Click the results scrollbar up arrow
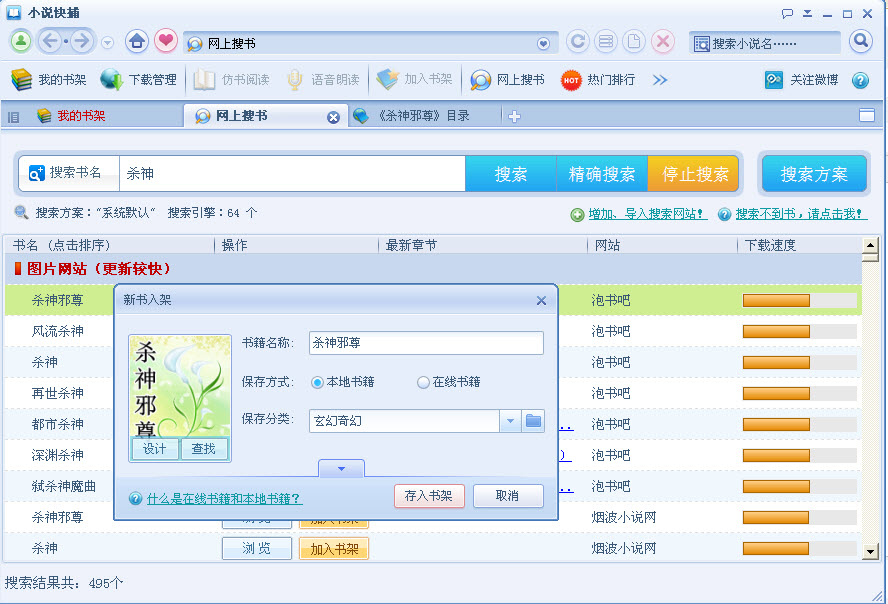 tap(870, 245)
